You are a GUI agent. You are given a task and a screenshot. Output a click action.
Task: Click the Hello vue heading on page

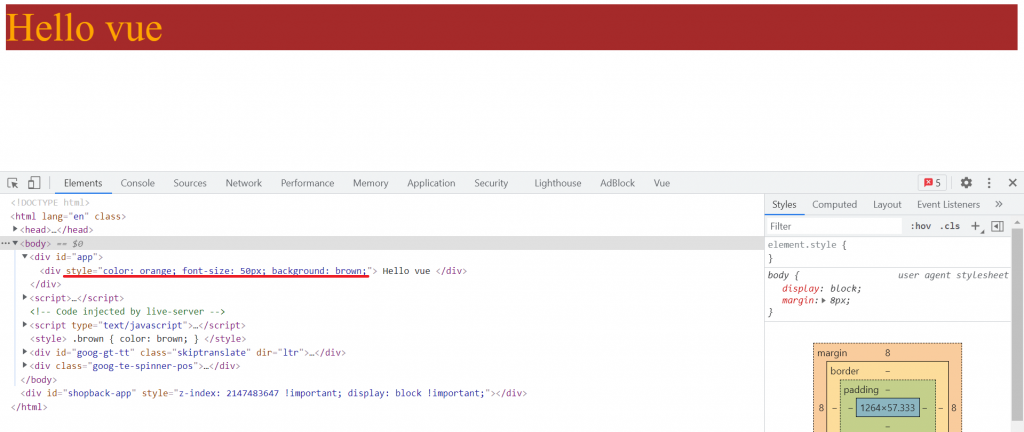point(84,27)
